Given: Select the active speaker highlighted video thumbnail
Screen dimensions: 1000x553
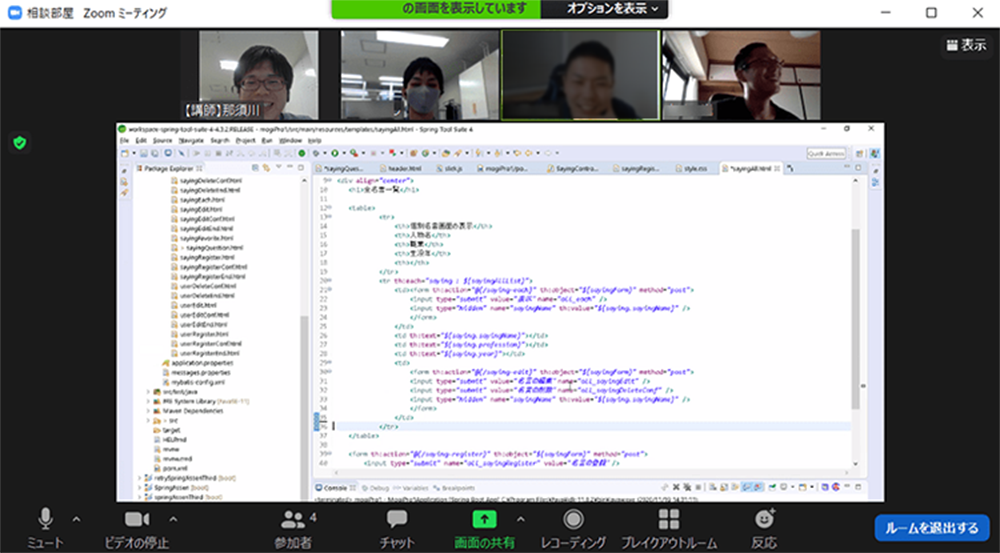Looking at the screenshot, I should [x=580, y=75].
